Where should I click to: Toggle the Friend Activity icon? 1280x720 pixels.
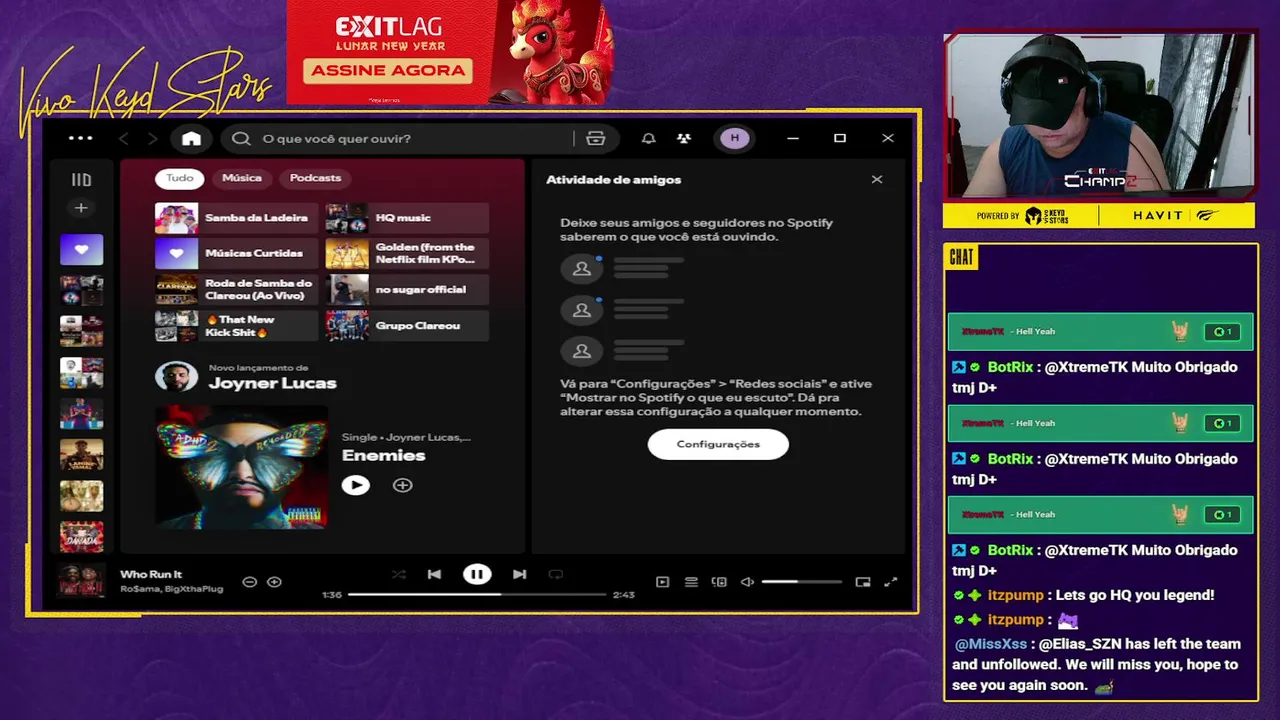[x=684, y=138]
